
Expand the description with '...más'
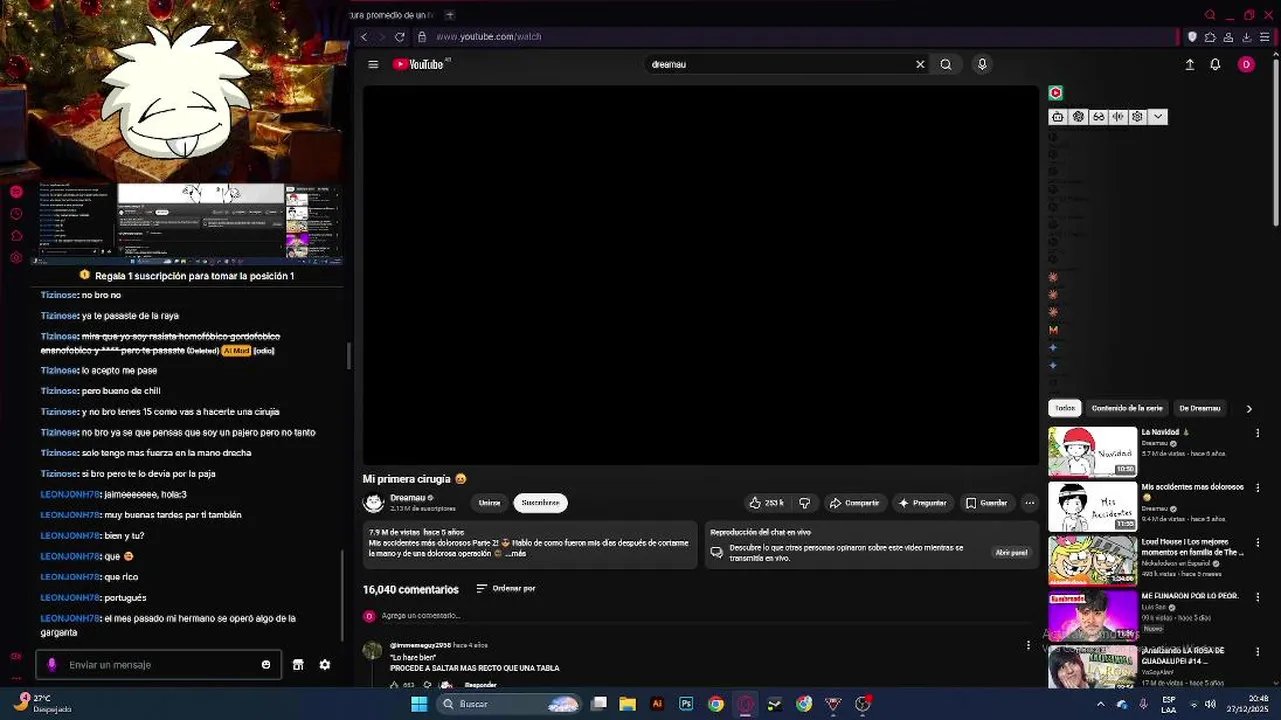click(x=516, y=554)
